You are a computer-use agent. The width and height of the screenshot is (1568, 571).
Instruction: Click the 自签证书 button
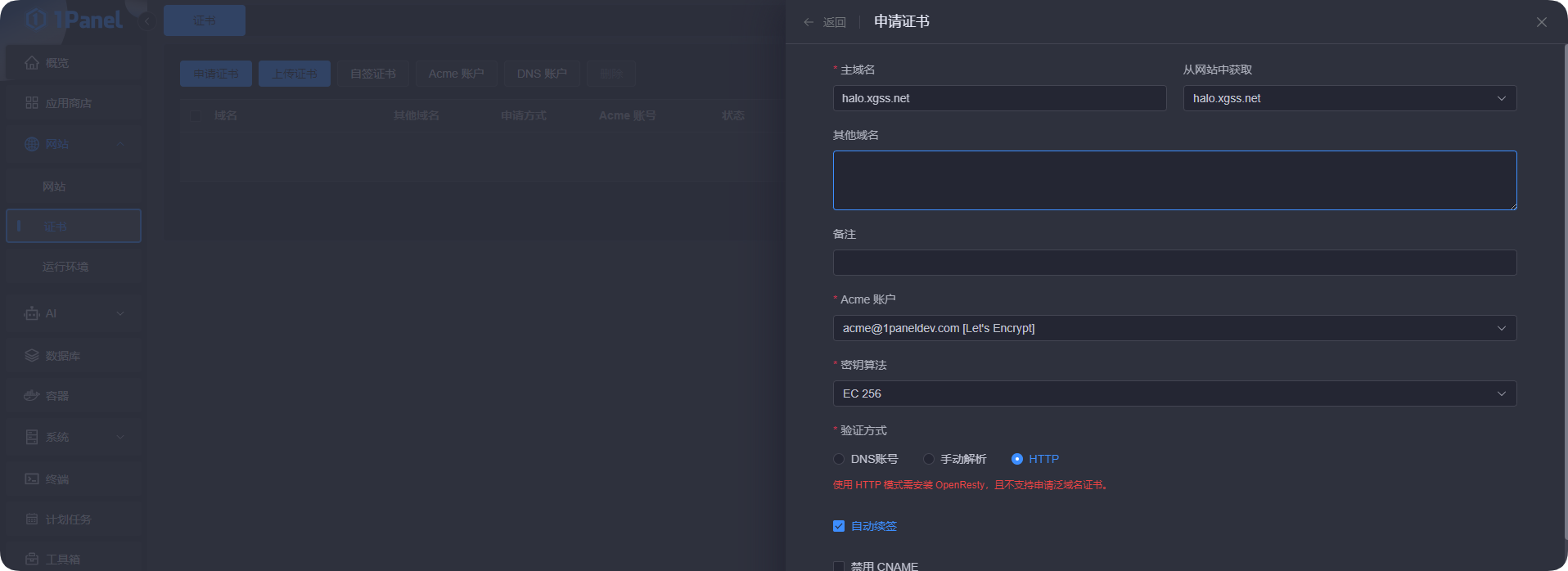coord(373,74)
